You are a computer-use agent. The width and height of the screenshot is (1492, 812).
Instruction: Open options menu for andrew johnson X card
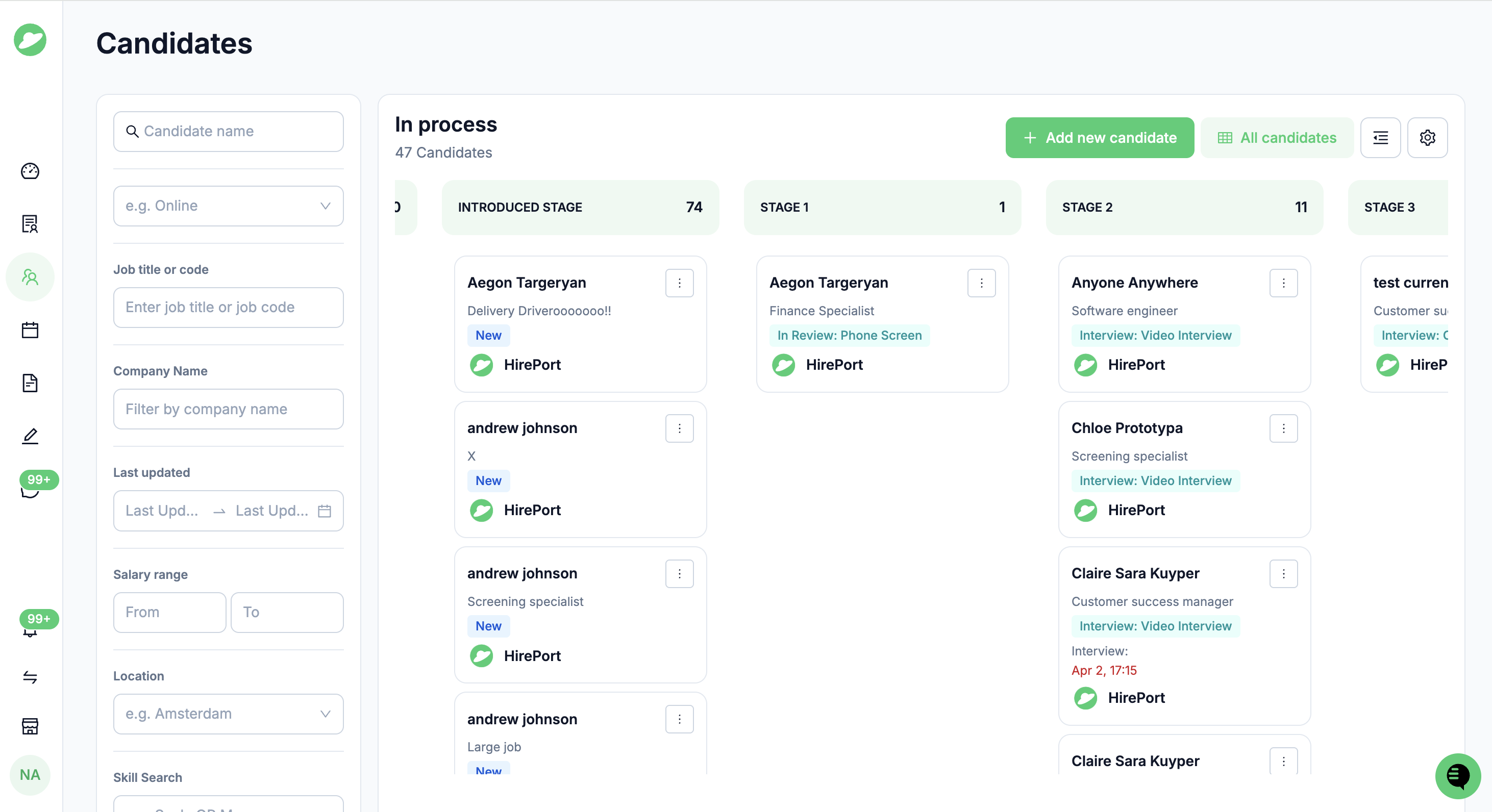point(679,428)
